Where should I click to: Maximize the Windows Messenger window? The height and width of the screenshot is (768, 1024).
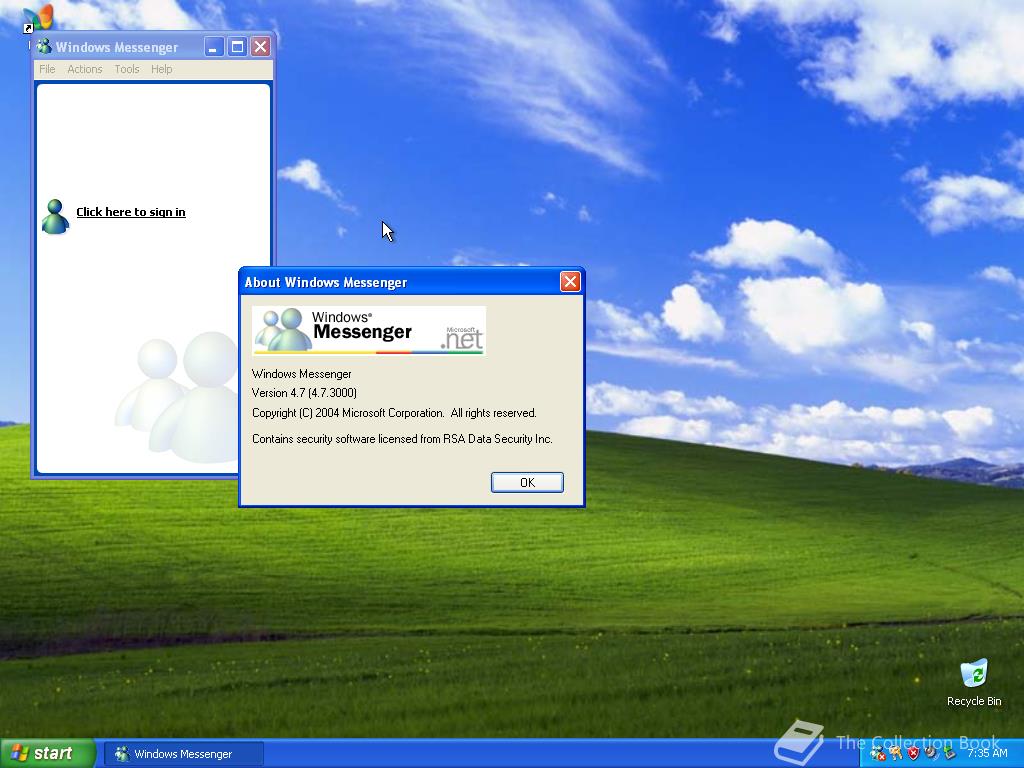(237, 46)
